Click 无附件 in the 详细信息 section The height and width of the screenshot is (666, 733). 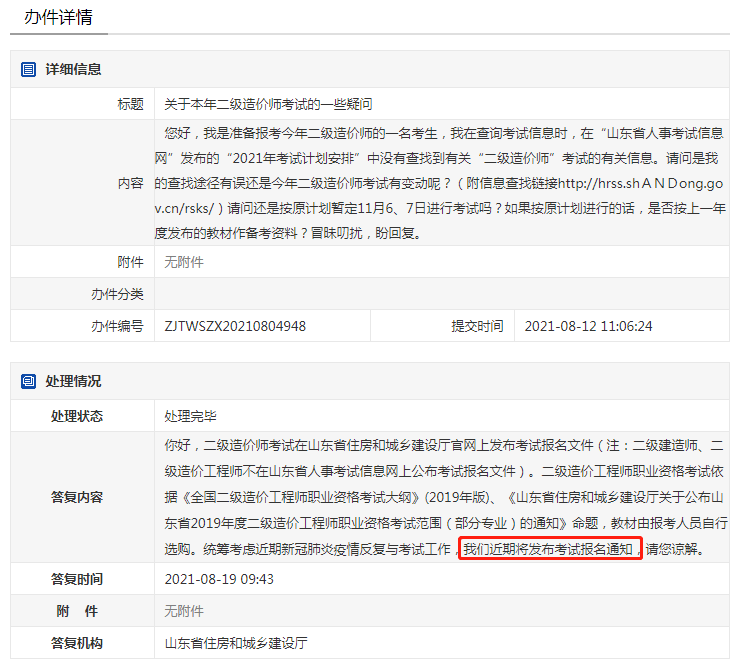[184, 262]
